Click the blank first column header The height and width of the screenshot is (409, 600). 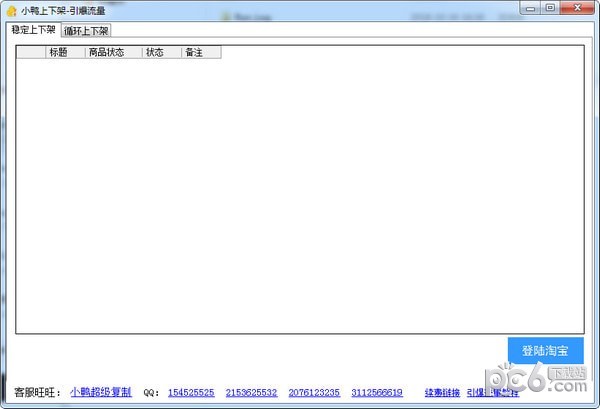point(31,52)
